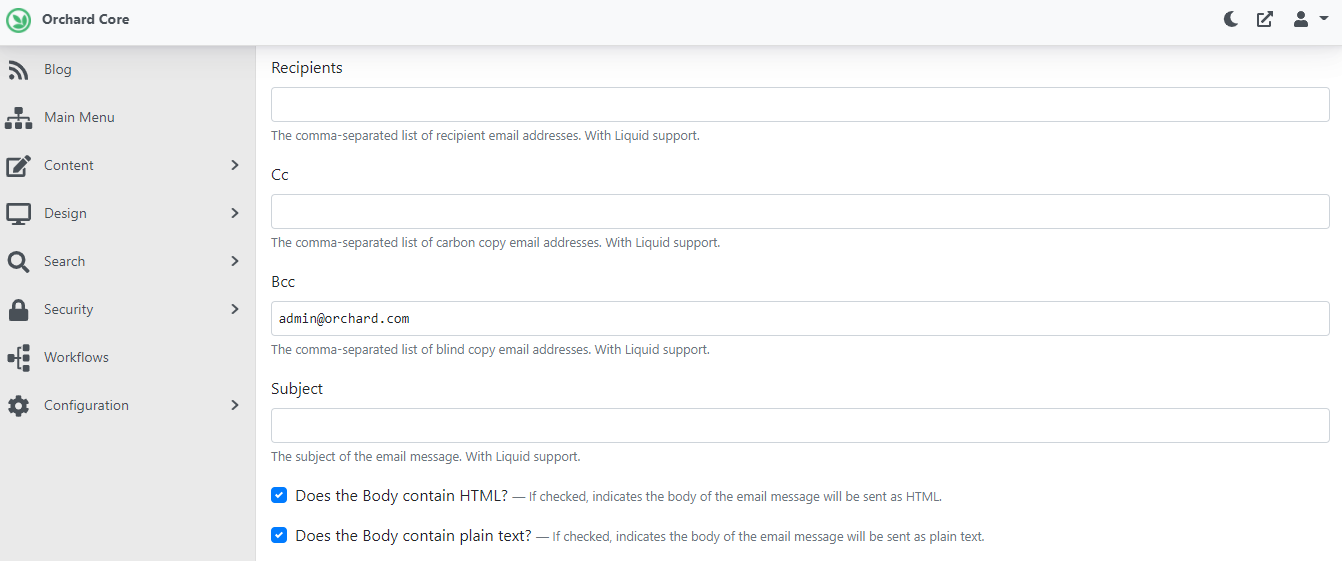1342x561 pixels.
Task: Click the Orchard Core logo icon
Action: (x=19, y=20)
